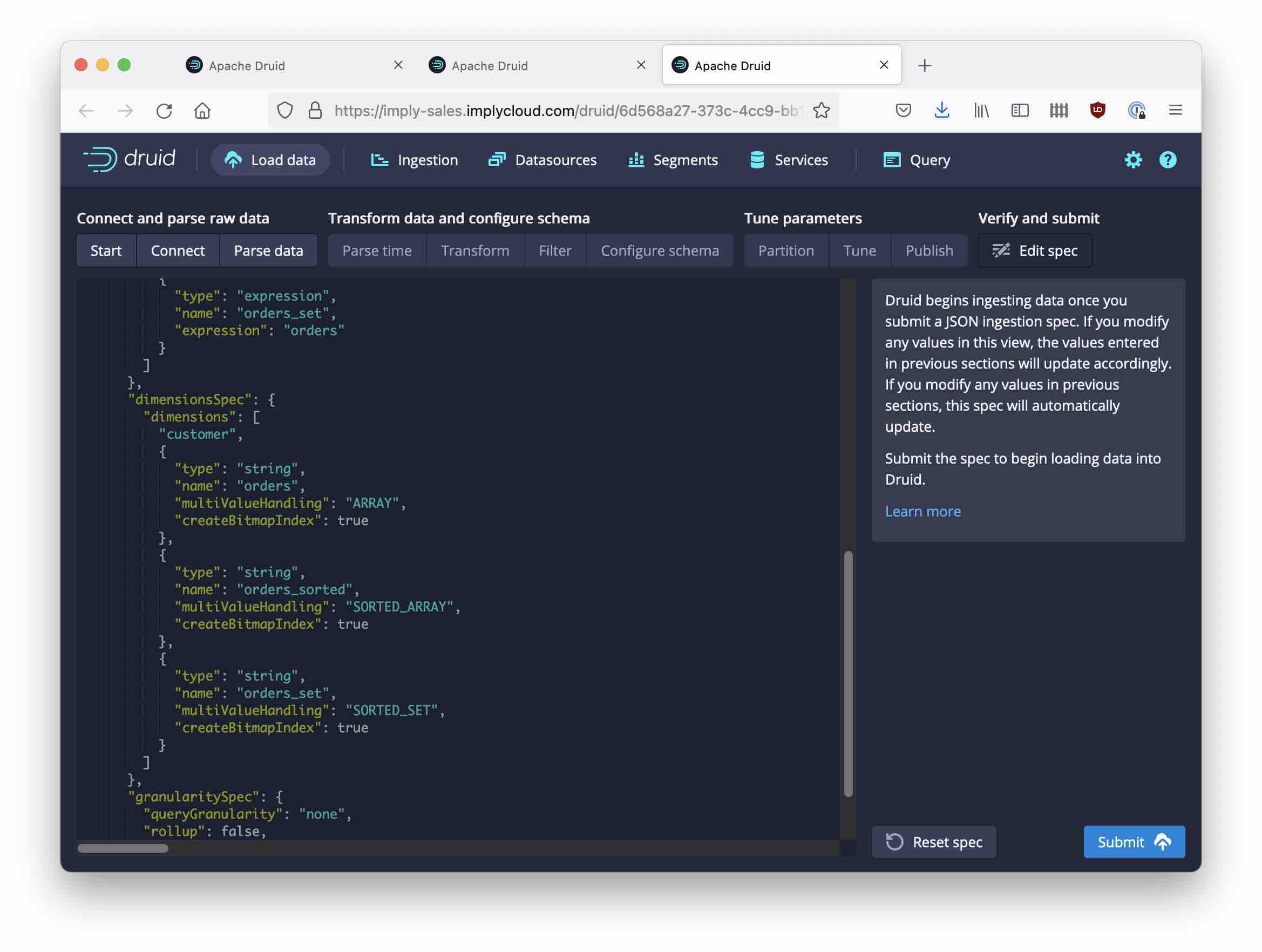Click the vertical scrollbar in spec editor
This screenshot has height=952, width=1262.
pyautogui.click(x=849, y=673)
